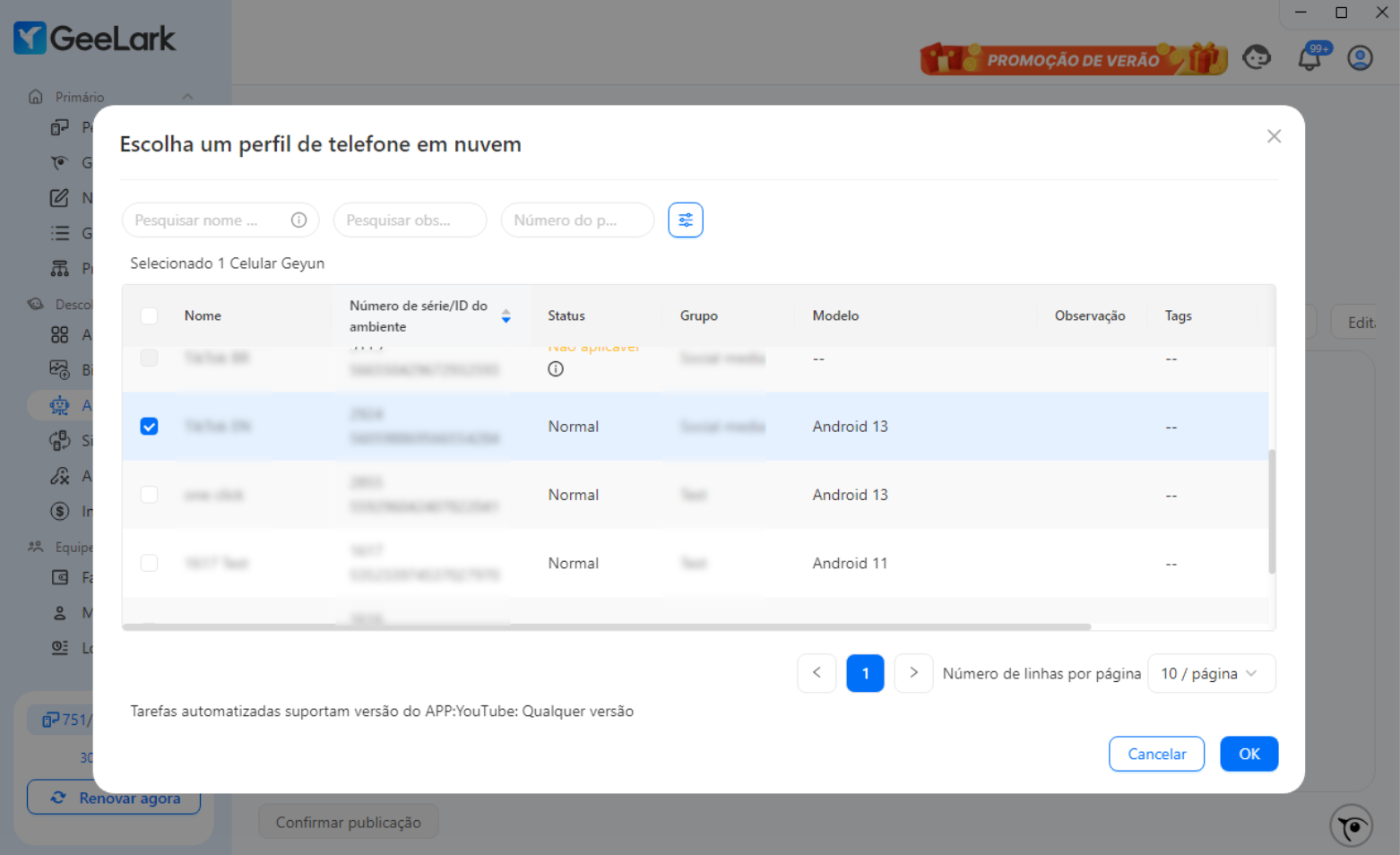Open the support assistant face icon
Screen dimensions: 1400x855
pyautogui.click(x=1257, y=58)
